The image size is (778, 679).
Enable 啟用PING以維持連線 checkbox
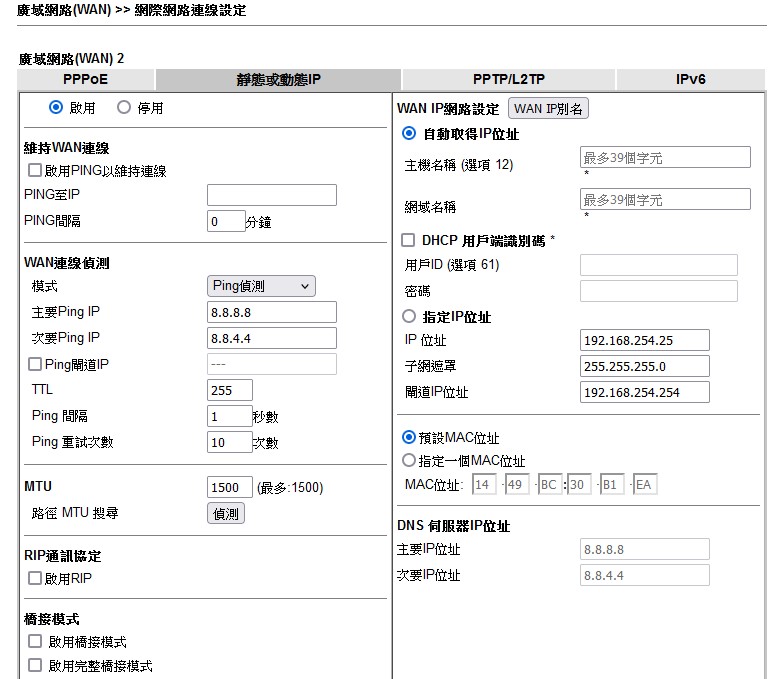35,171
